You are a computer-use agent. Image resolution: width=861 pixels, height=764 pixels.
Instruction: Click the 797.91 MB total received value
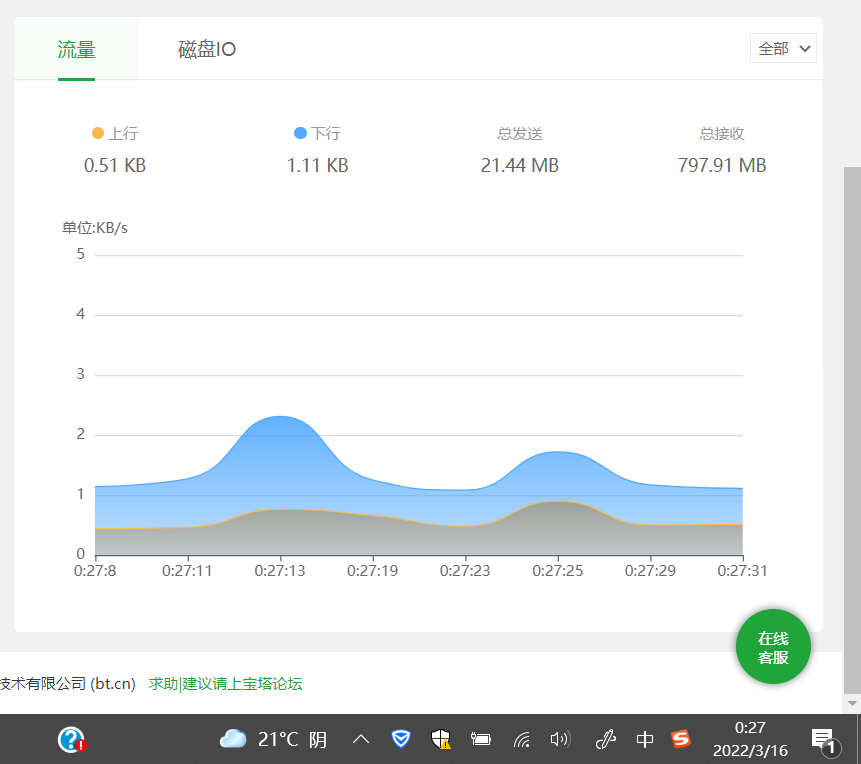722,165
